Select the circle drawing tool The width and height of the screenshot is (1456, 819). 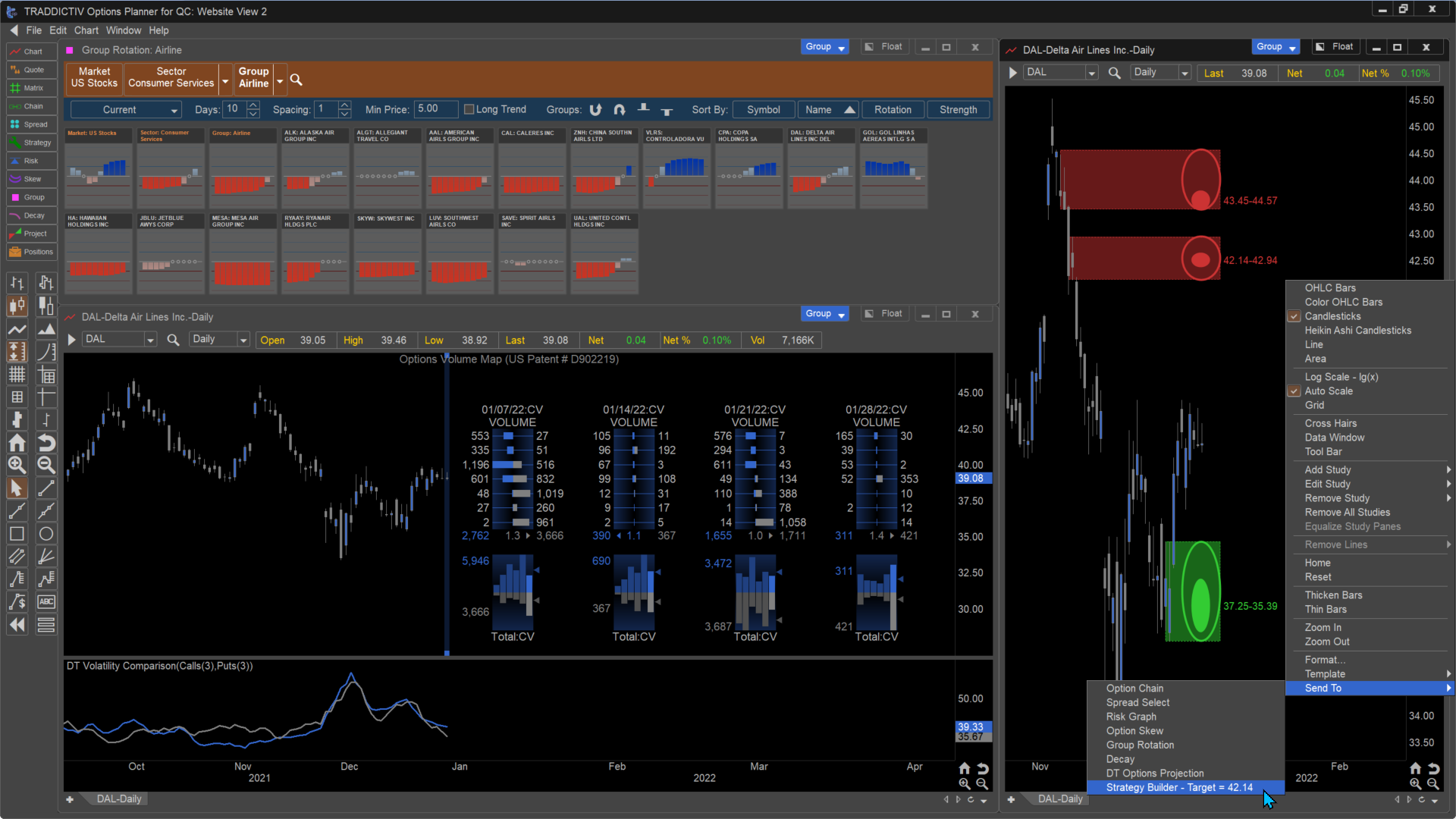click(46, 534)
